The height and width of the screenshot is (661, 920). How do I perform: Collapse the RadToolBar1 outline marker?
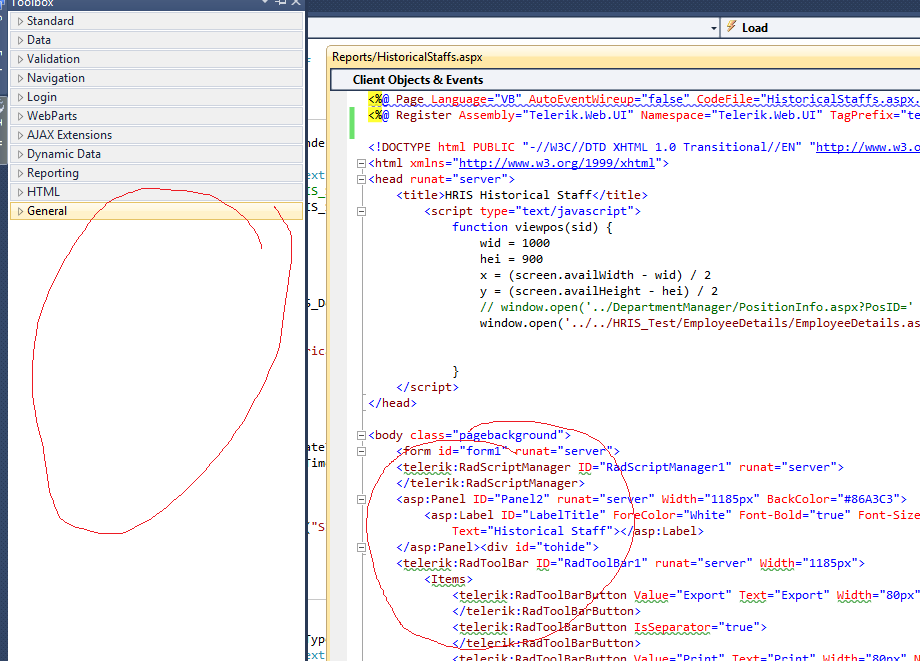pyautogui.click(x=361, y=548)
